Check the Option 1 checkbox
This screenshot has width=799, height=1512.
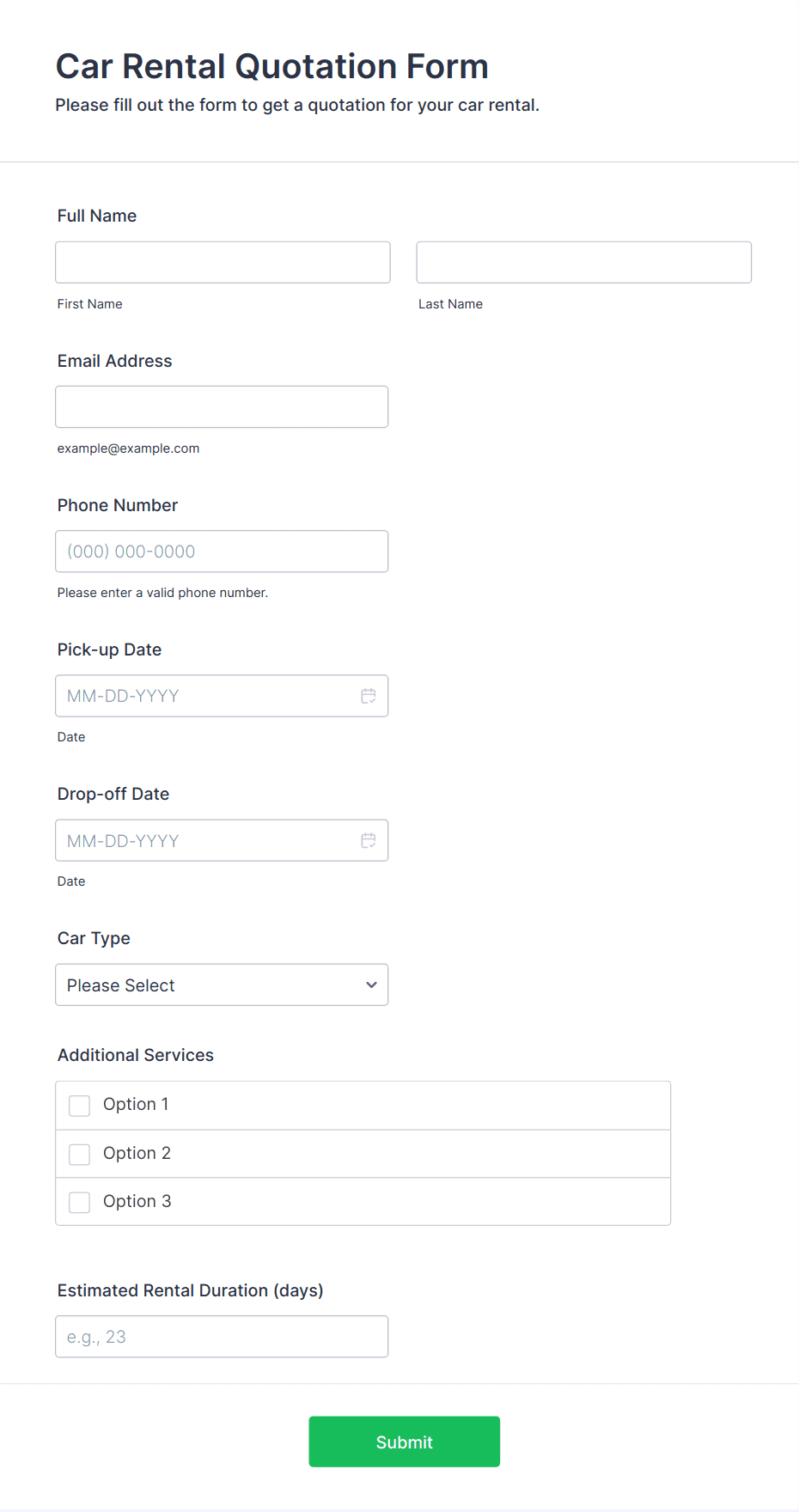click(80, 1106)
